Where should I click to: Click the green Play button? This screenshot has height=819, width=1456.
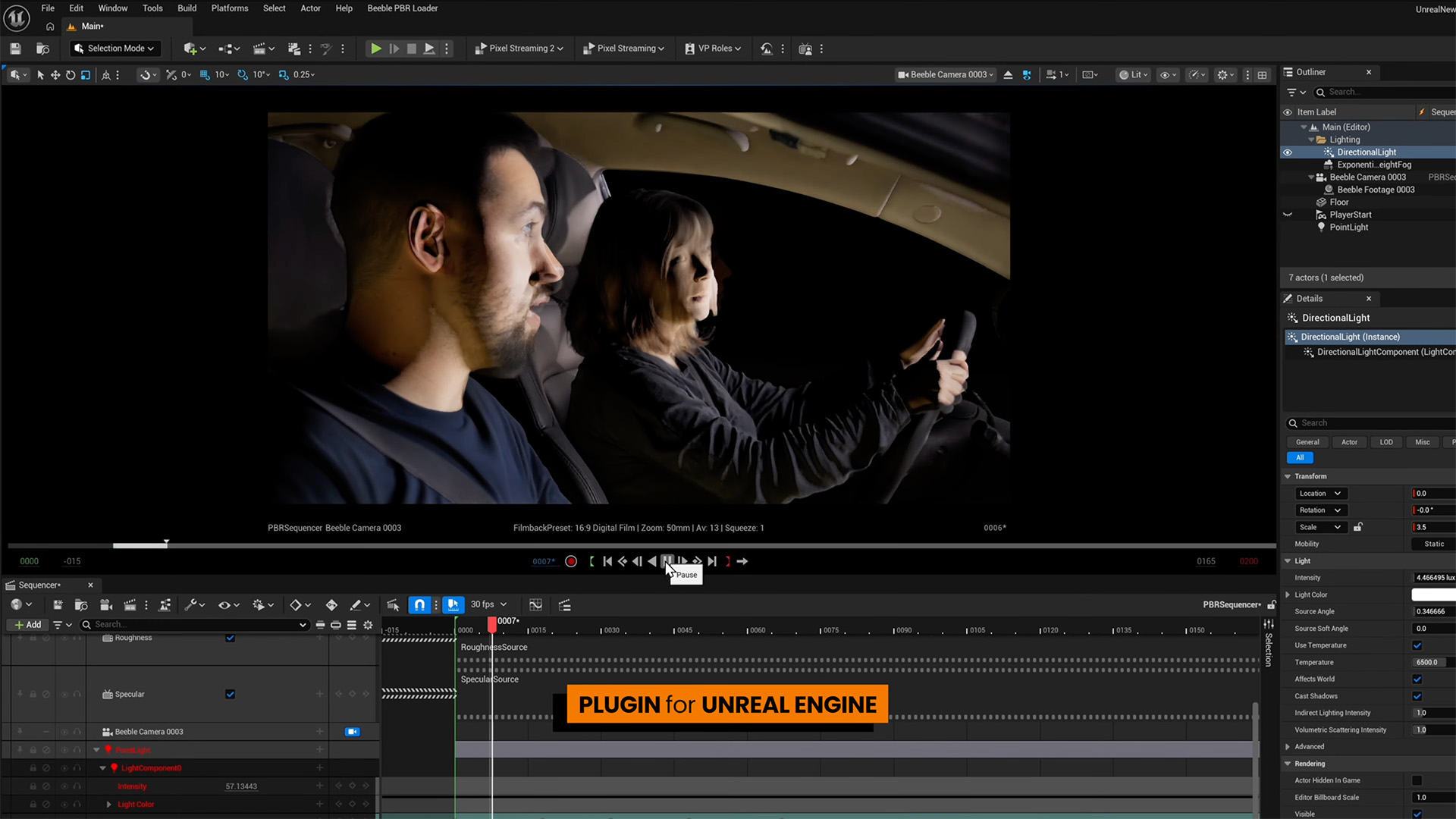tap(375, 49)
